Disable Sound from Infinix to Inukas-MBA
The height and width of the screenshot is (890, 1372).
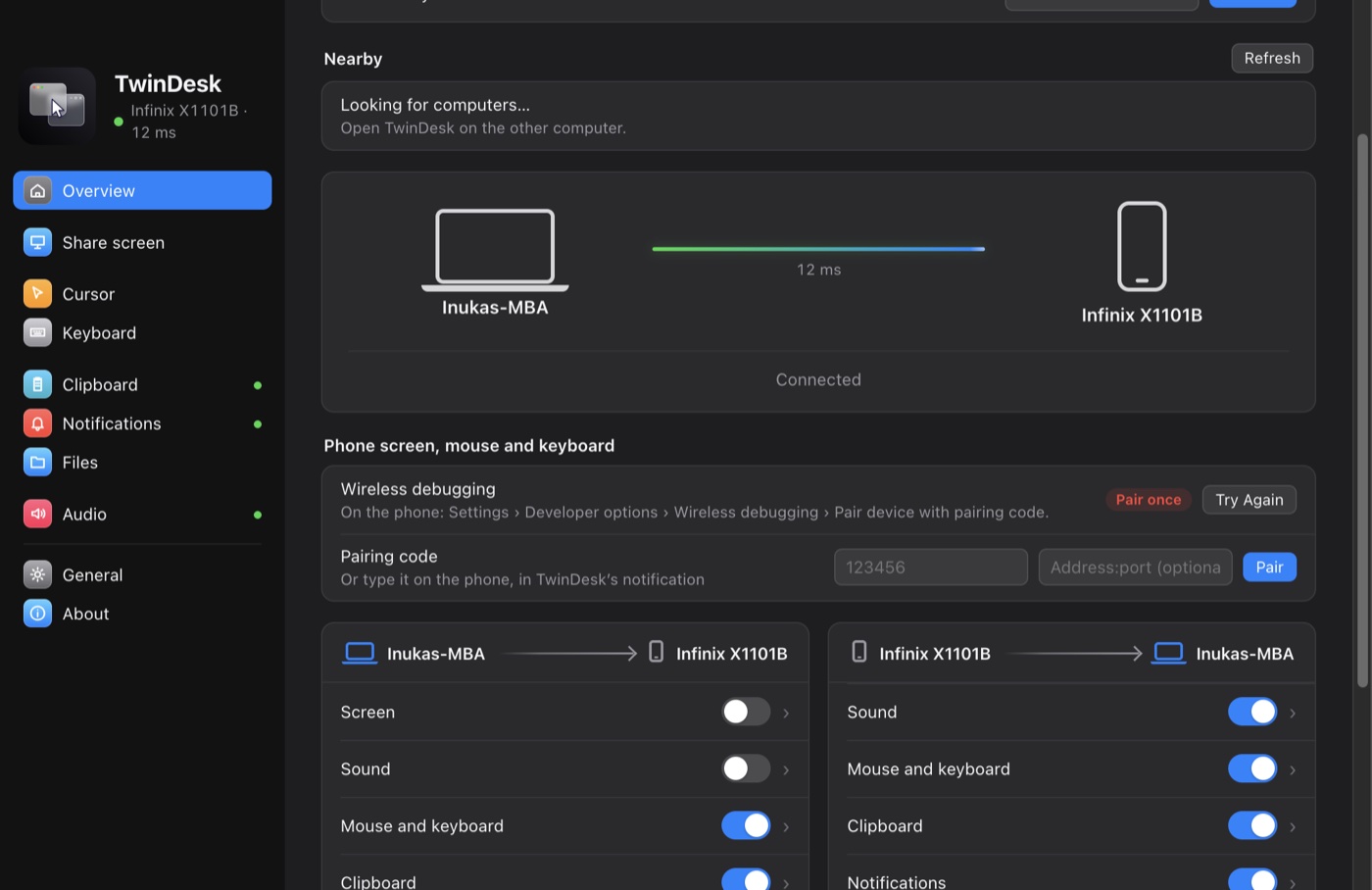point(1252,712)
